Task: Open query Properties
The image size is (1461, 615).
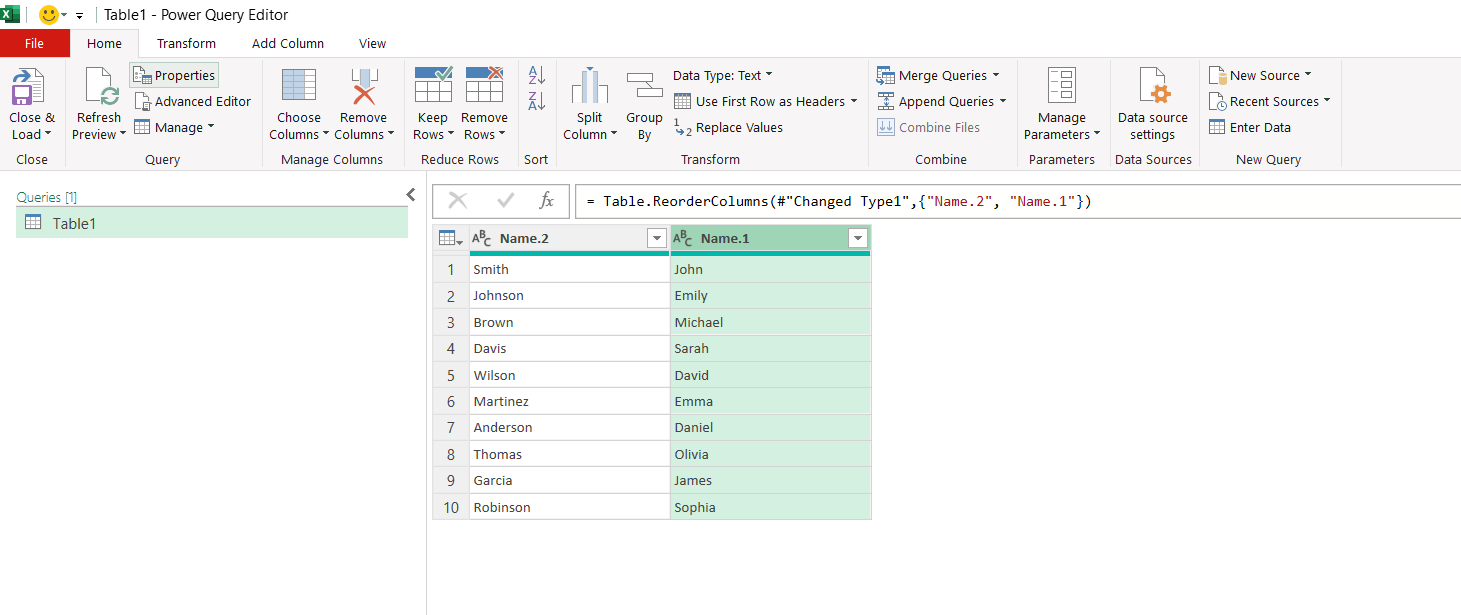Action: click(x=174, y=75)
